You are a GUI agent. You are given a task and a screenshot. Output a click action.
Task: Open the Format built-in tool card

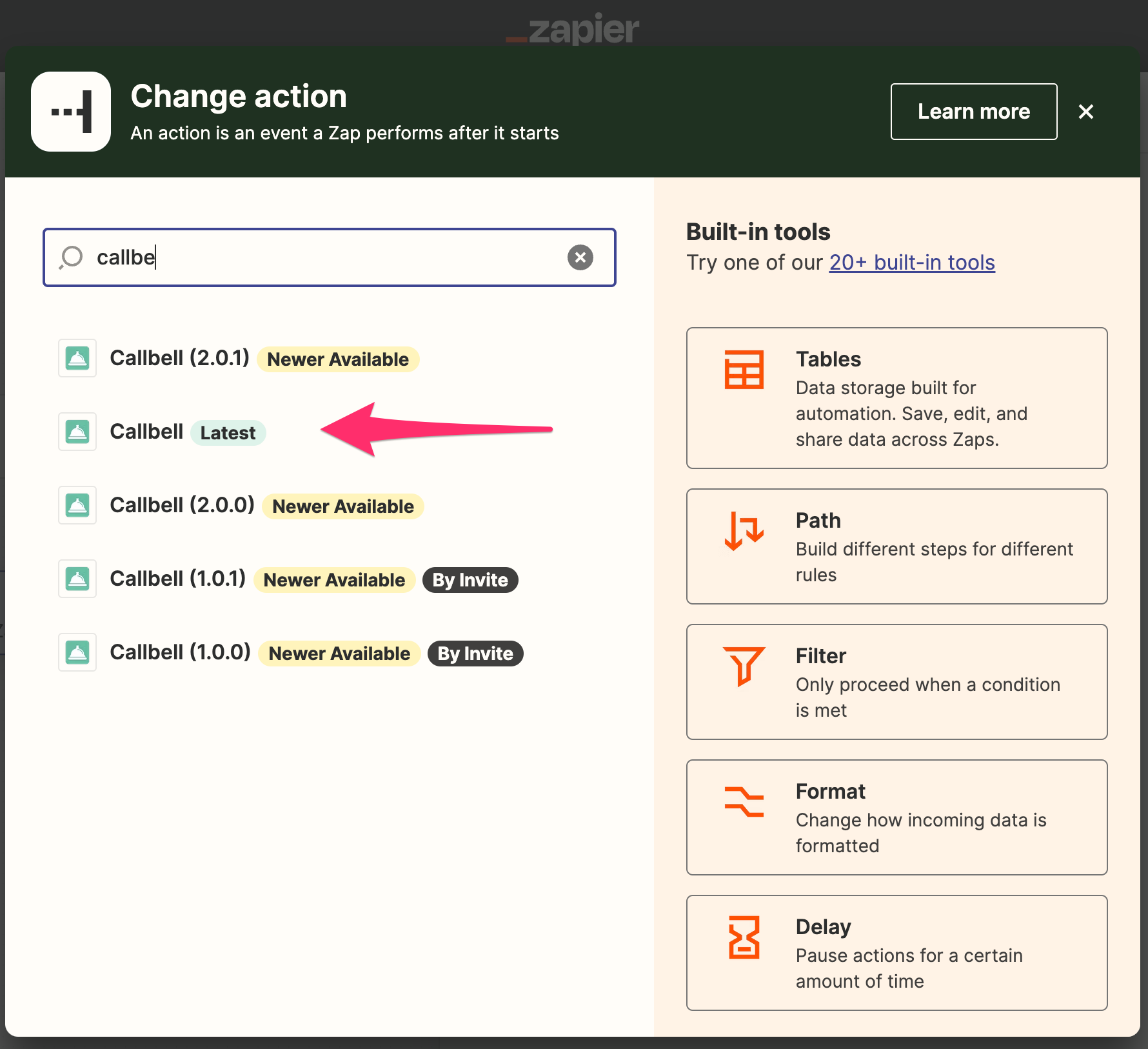coord(897,817)
